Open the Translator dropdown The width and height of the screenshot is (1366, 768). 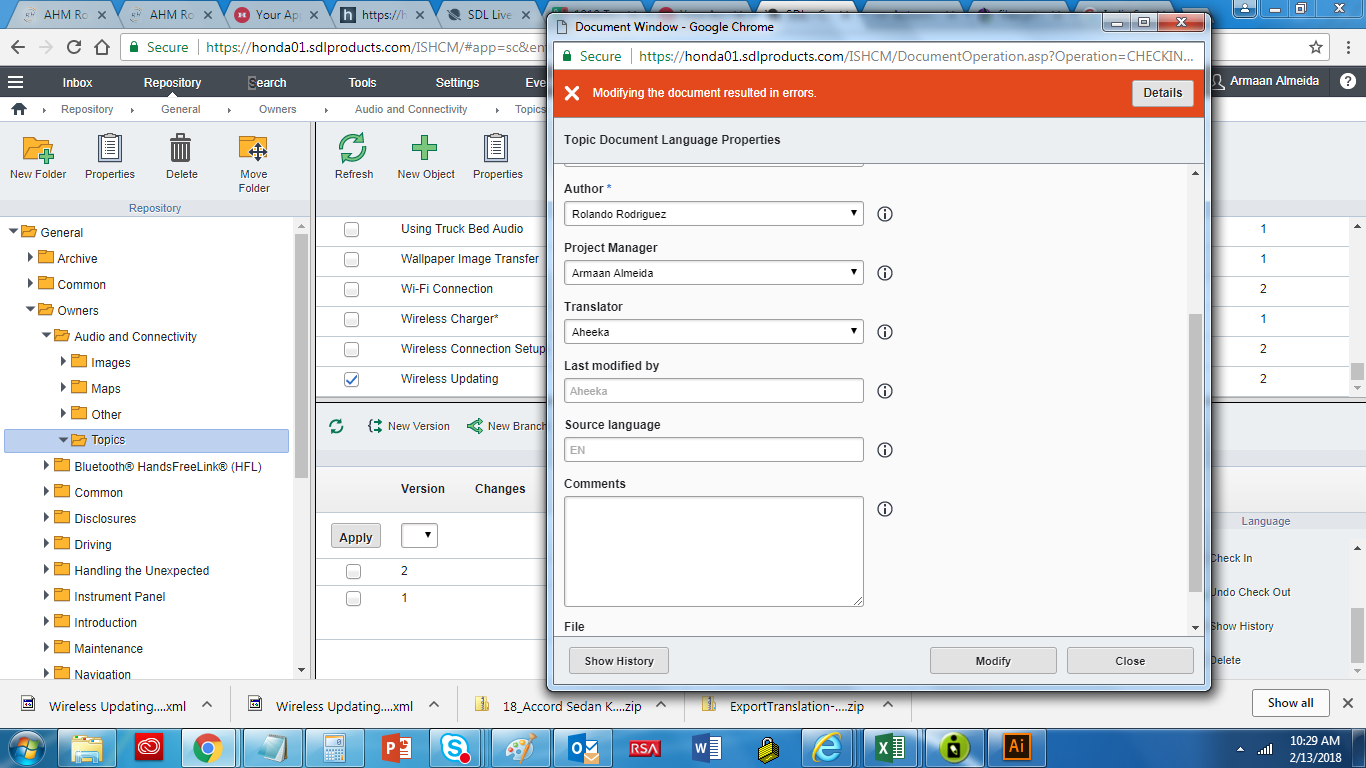pos(713,332)
